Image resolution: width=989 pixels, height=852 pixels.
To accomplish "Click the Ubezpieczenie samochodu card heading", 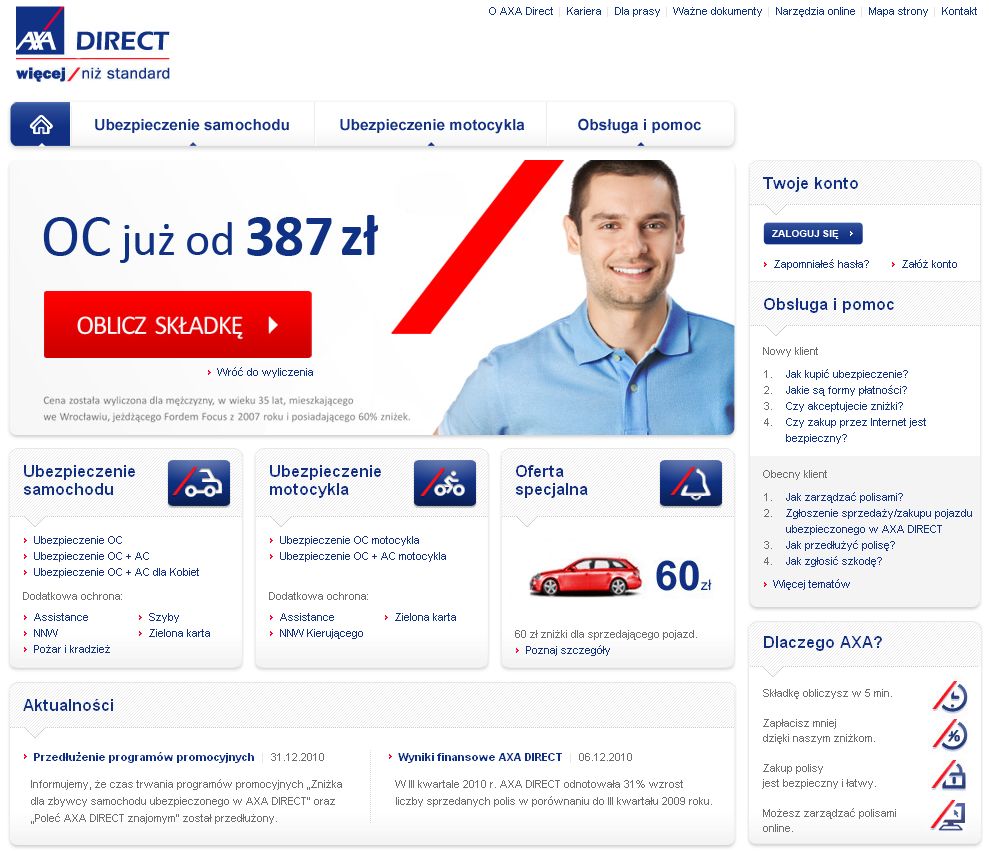I will tap(79, 480).
